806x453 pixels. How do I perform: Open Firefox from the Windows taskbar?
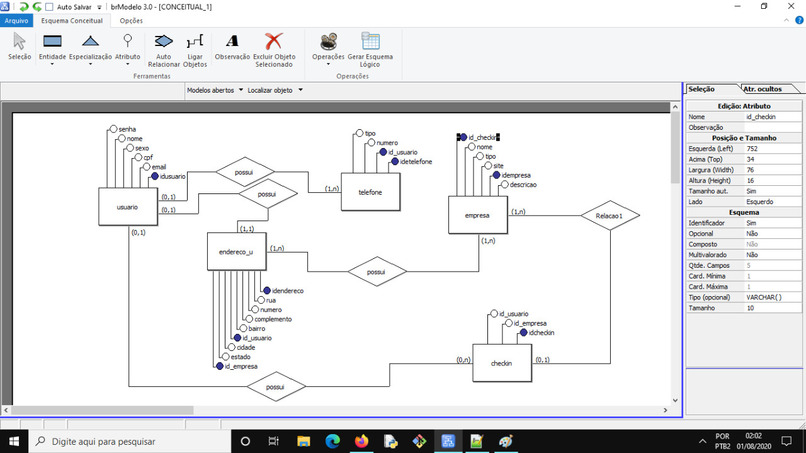[361, 441]
